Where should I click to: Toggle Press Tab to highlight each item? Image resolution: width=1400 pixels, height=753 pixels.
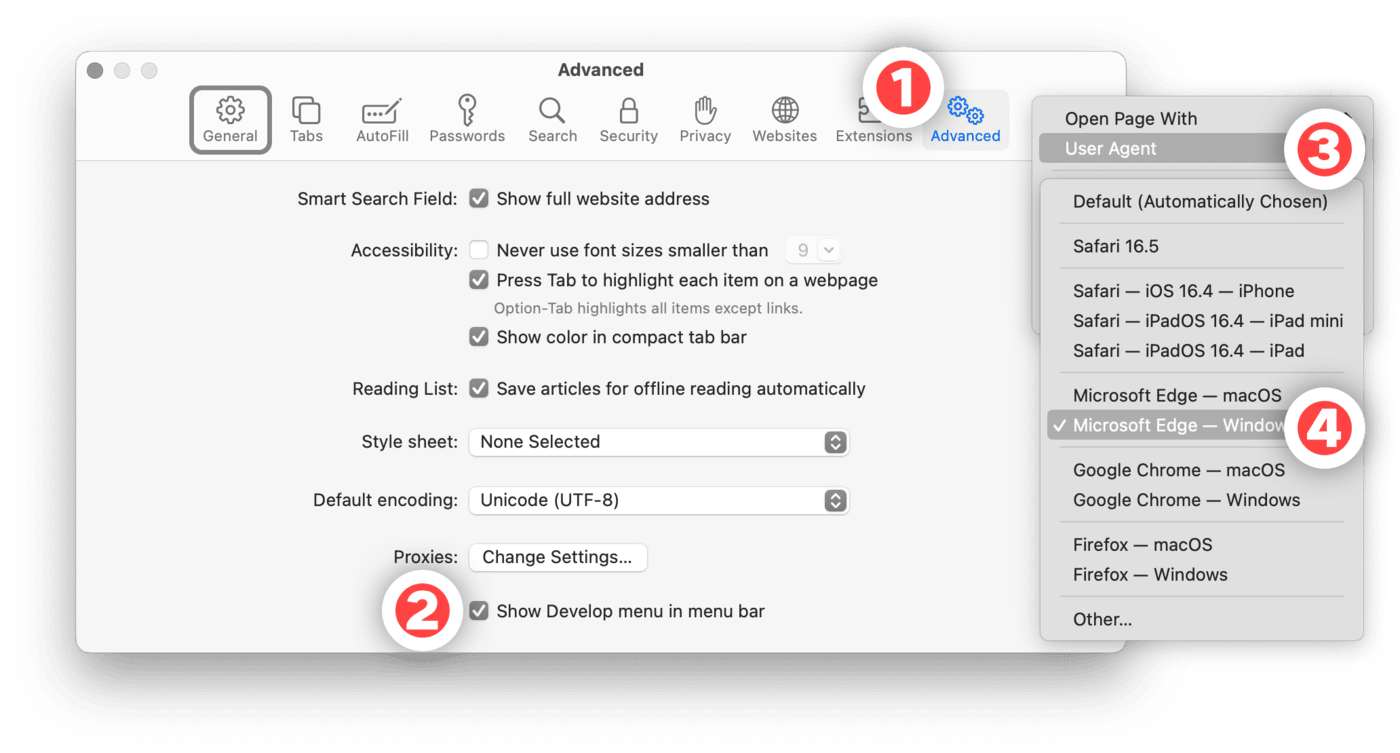tap(479, 280)
